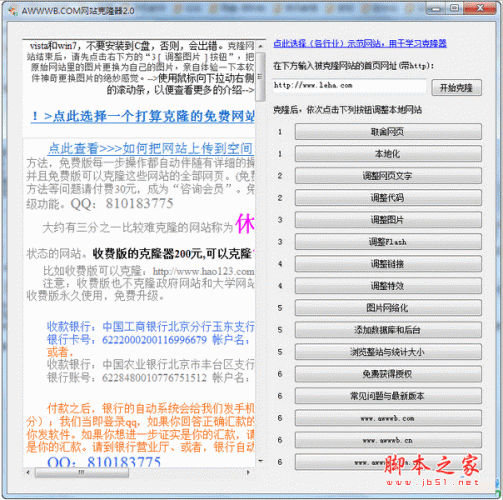The image size is (503, 500).
Task: Open the 示范网站 link for learning the cloner
Action: (360, 43)
